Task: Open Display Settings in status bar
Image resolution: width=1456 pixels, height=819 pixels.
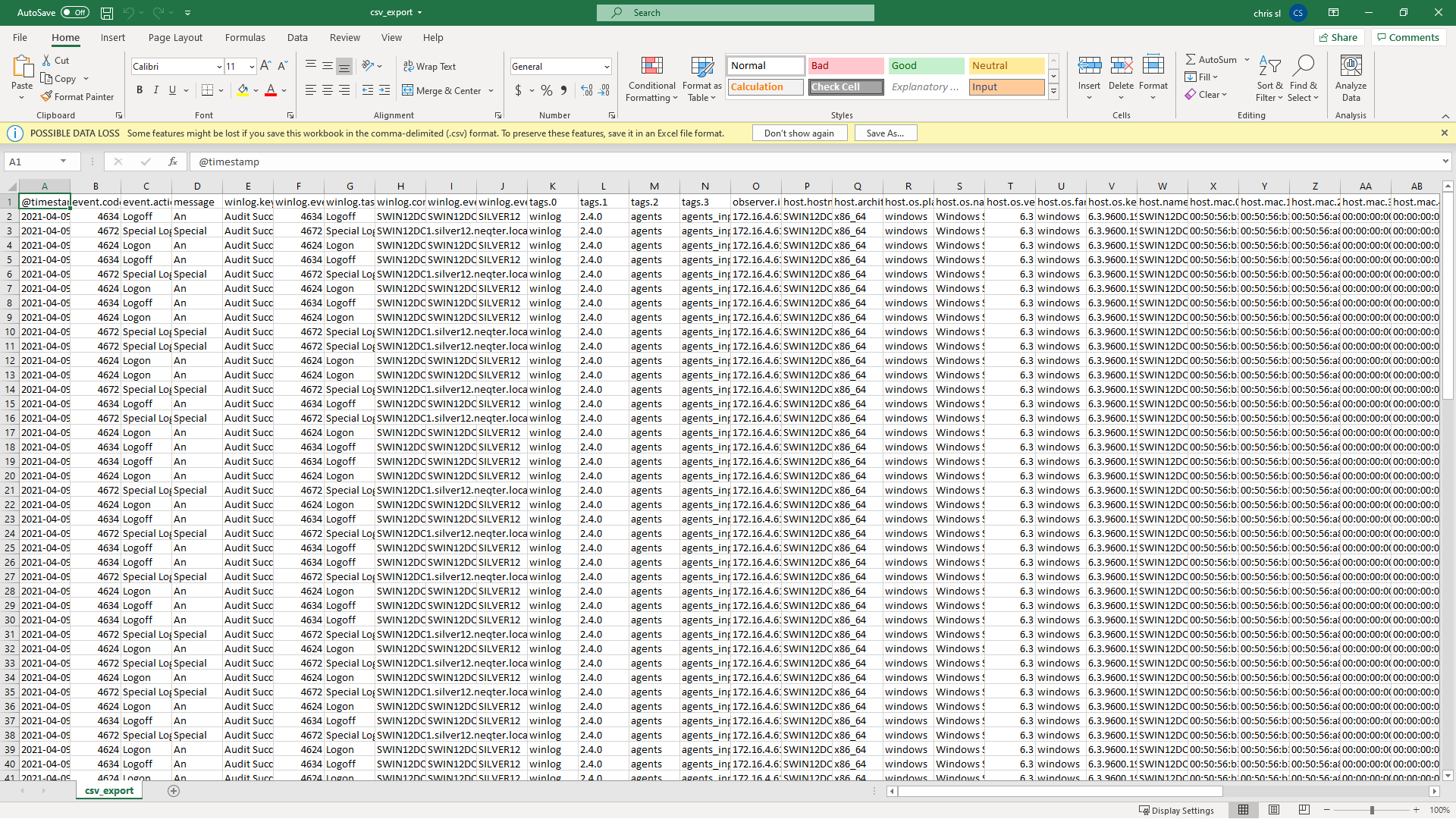Action: click(1177, 810)
